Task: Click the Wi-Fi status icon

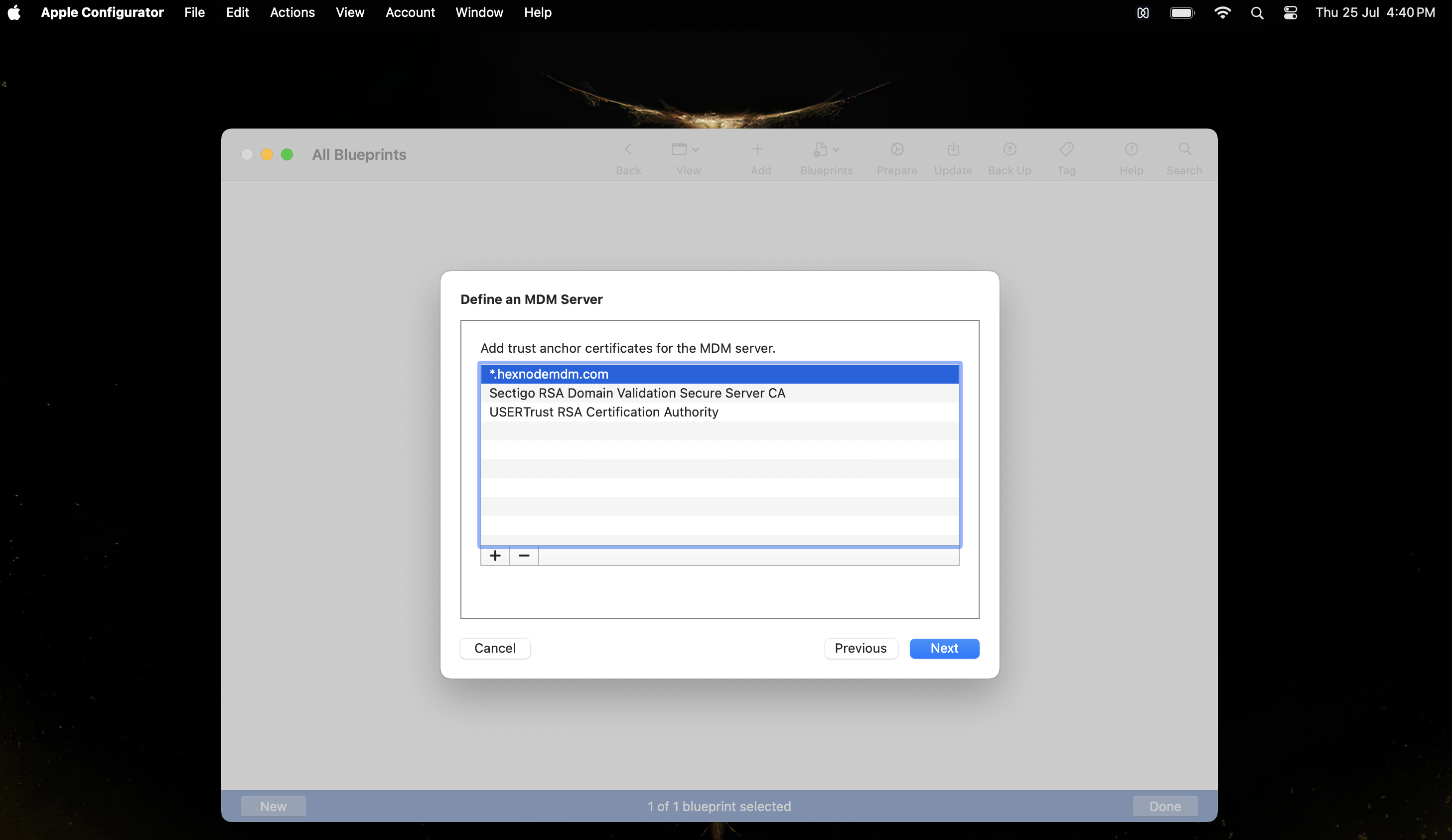Action: [x=1222, y=12]
